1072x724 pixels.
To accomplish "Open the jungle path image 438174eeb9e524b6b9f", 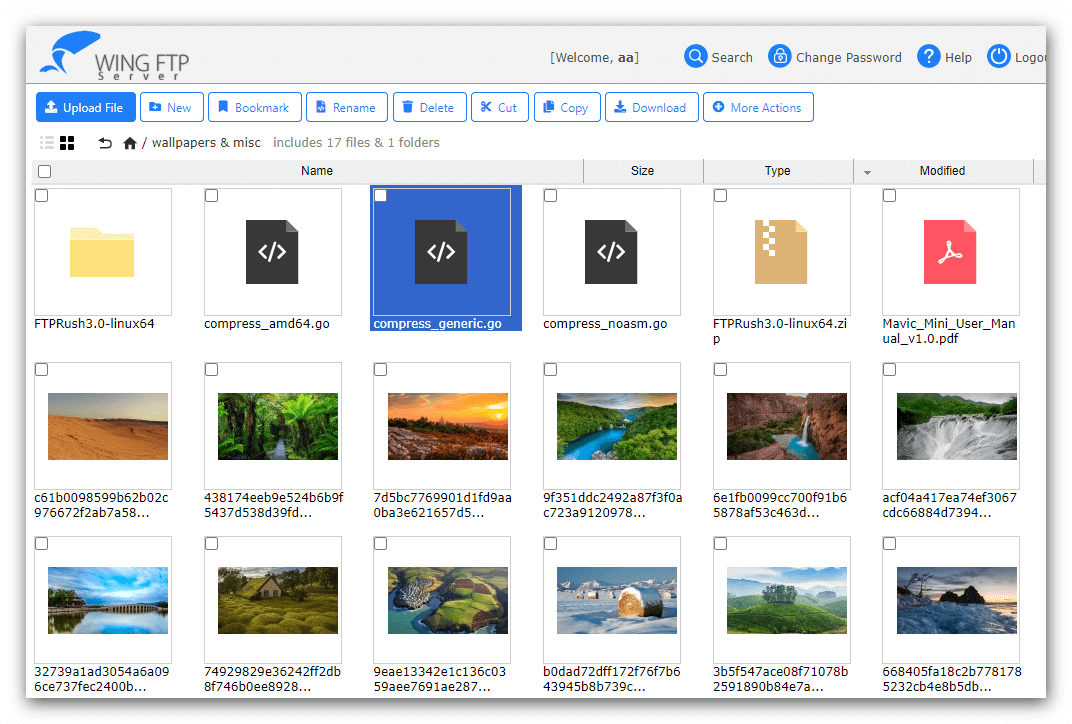I will pos(278,426).
